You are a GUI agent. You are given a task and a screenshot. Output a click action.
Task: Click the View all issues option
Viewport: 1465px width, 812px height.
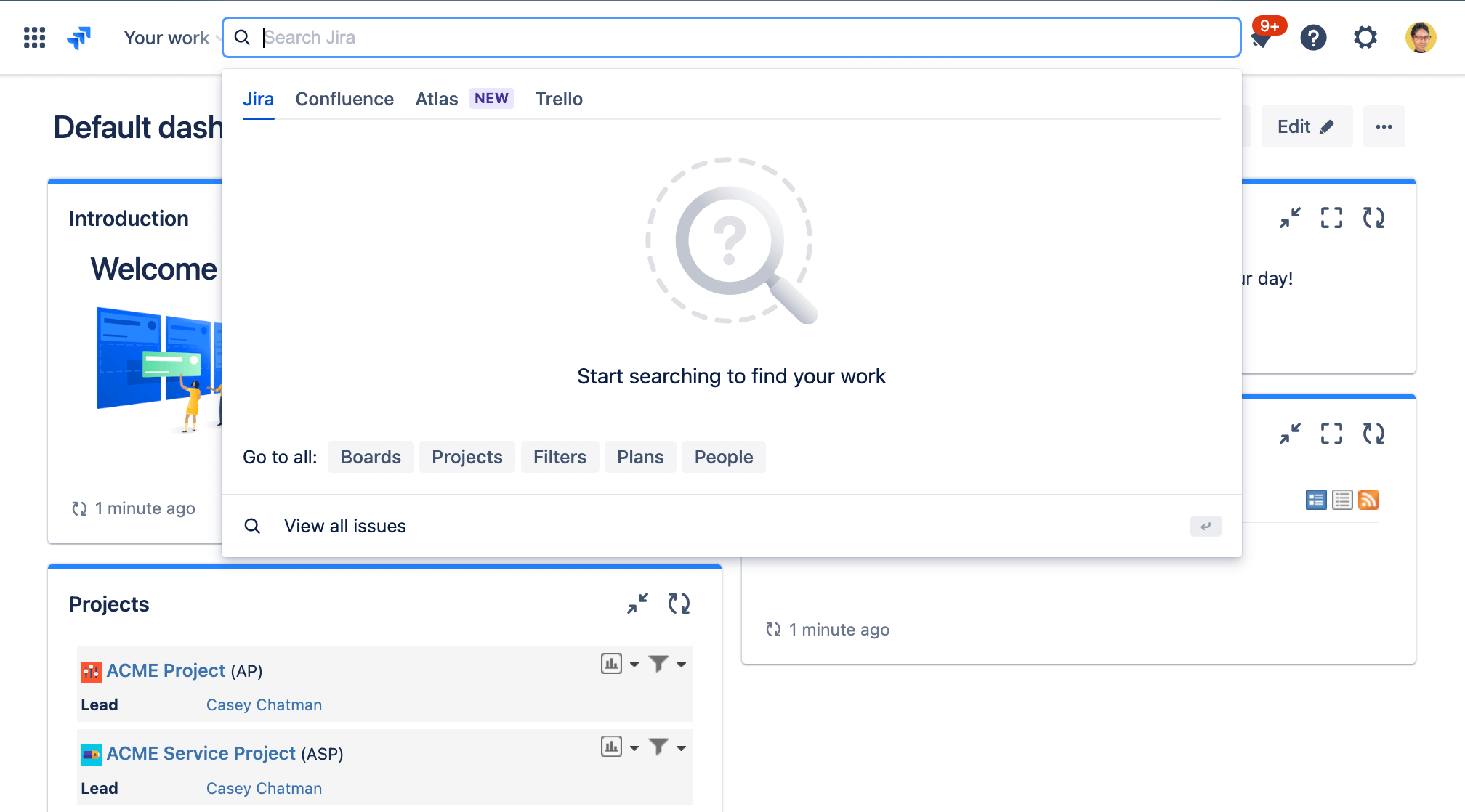[345, 525]
